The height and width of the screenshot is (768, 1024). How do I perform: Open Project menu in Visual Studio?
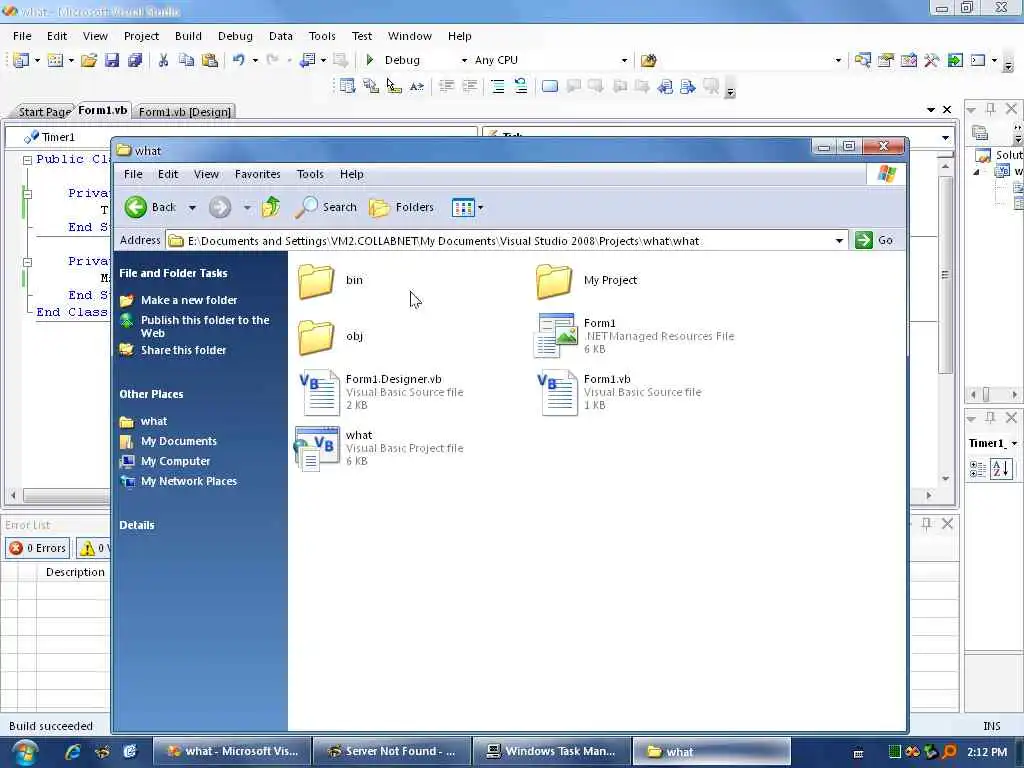click(141, 36)
